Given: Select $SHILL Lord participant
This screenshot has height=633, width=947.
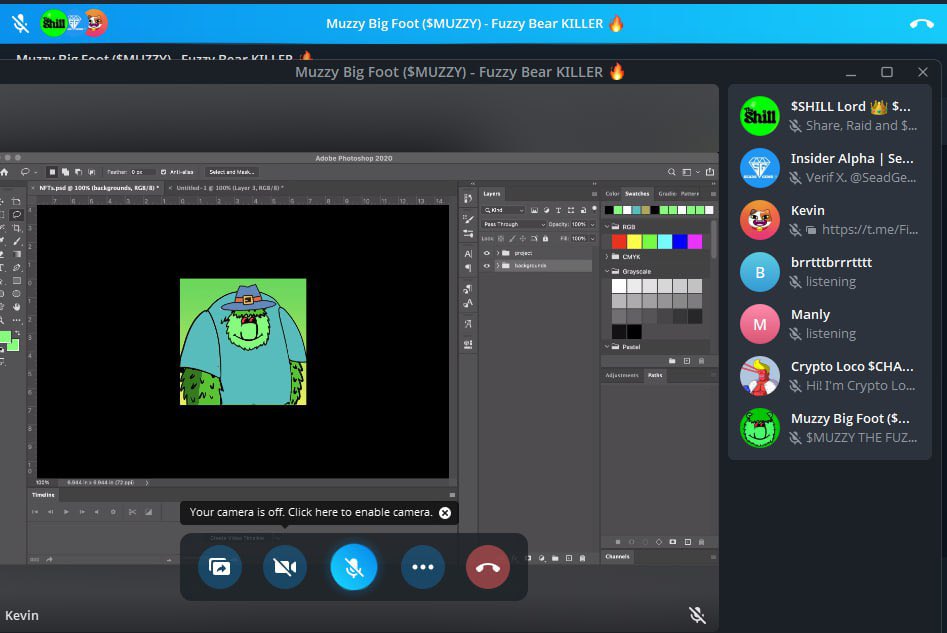Looking at the screenshot, I should (x=830, y=116).
